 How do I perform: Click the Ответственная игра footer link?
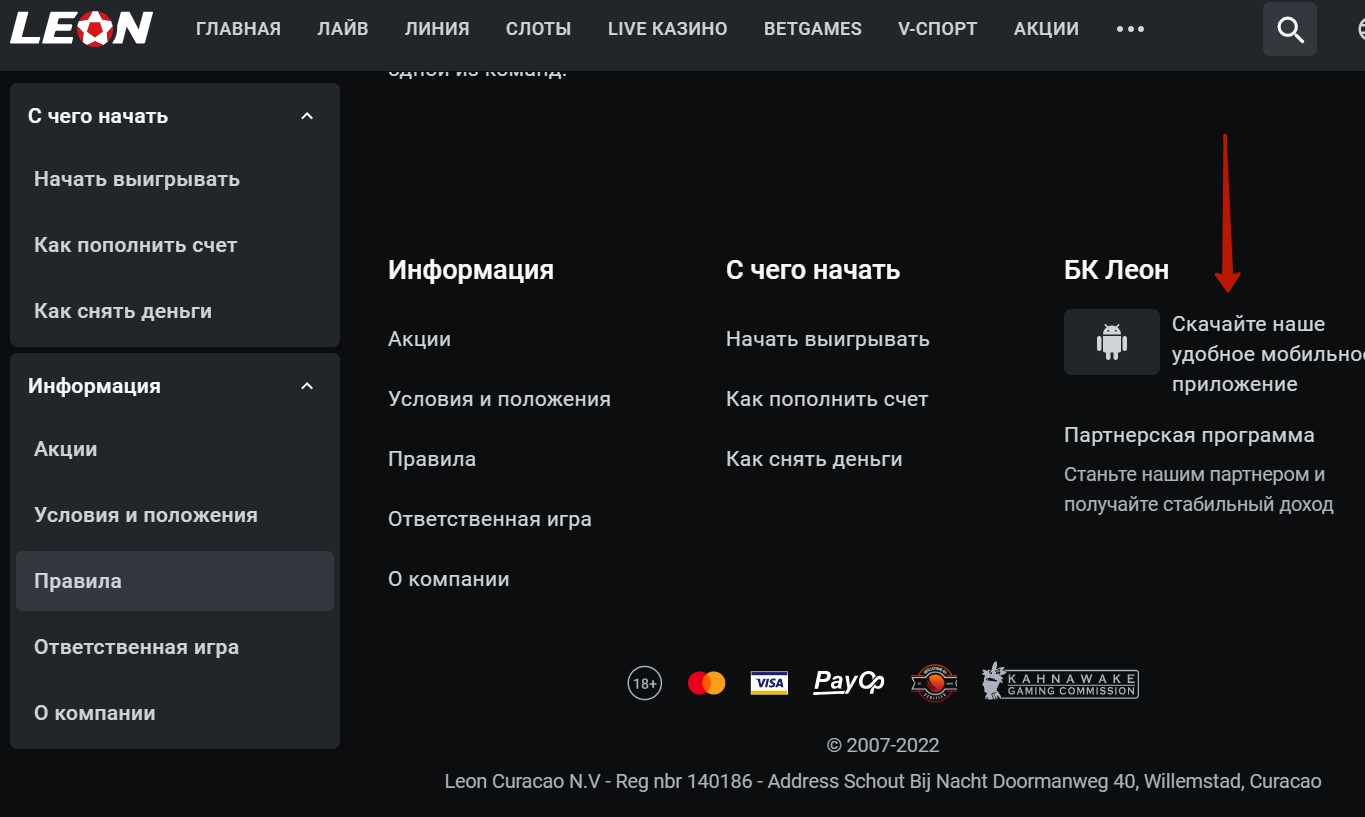[489, 518]
